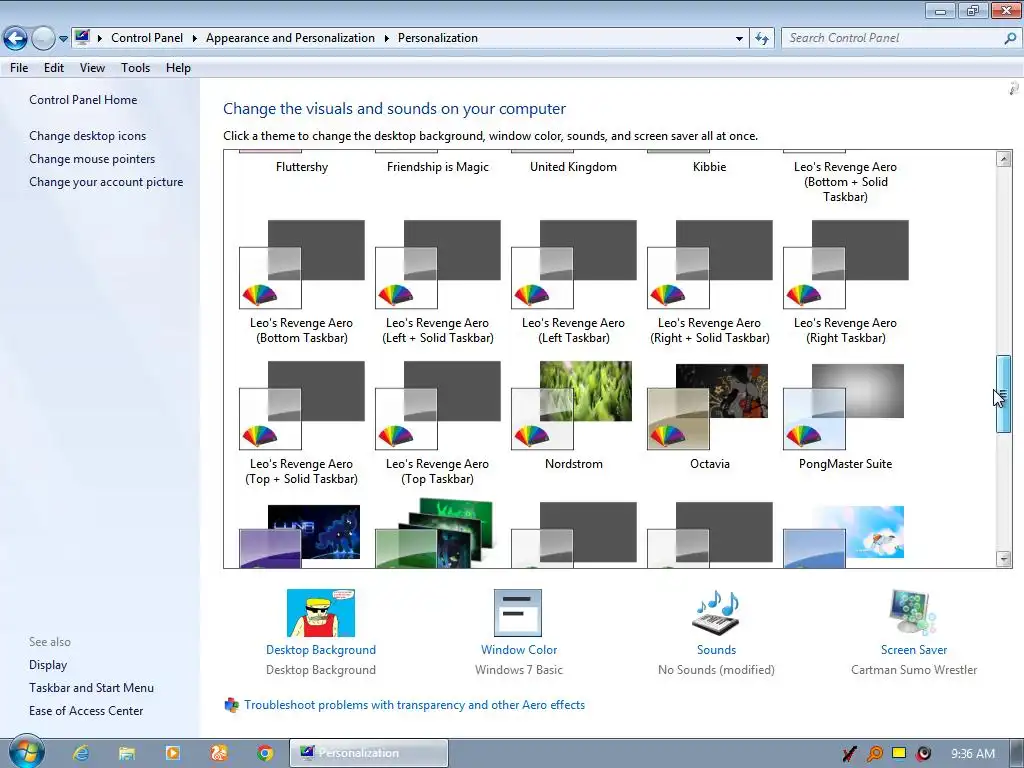Screen dimensions: 1024x768
Task: Open Troubleshoot problems with transparency link
Action: (414, 705)
